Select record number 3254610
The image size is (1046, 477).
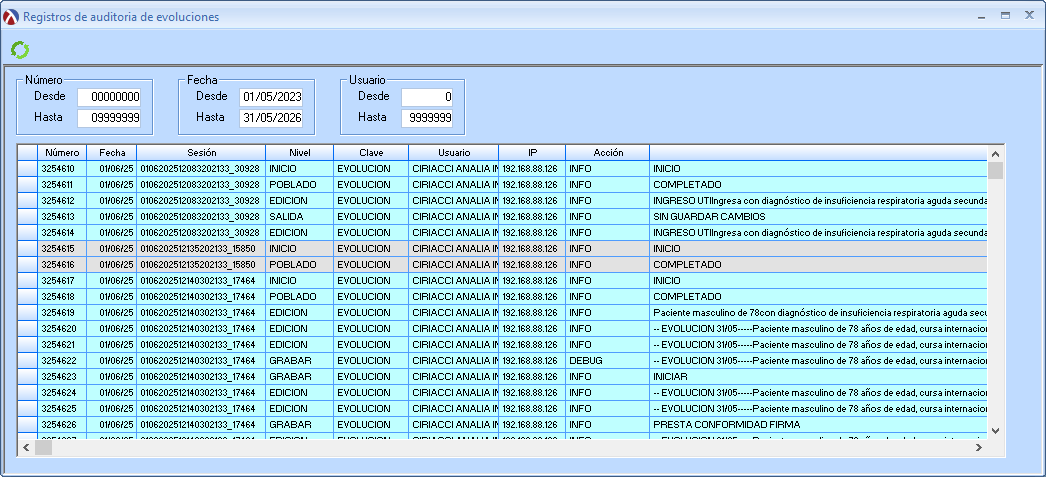(x=502, y=169)
